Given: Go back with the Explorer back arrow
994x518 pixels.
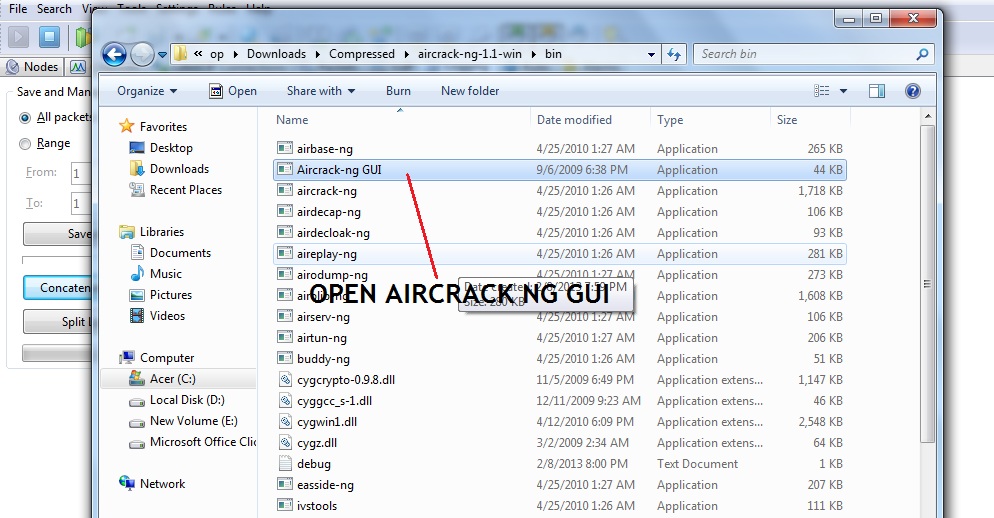Looking at the screenshot, I should tap(115, 55).
